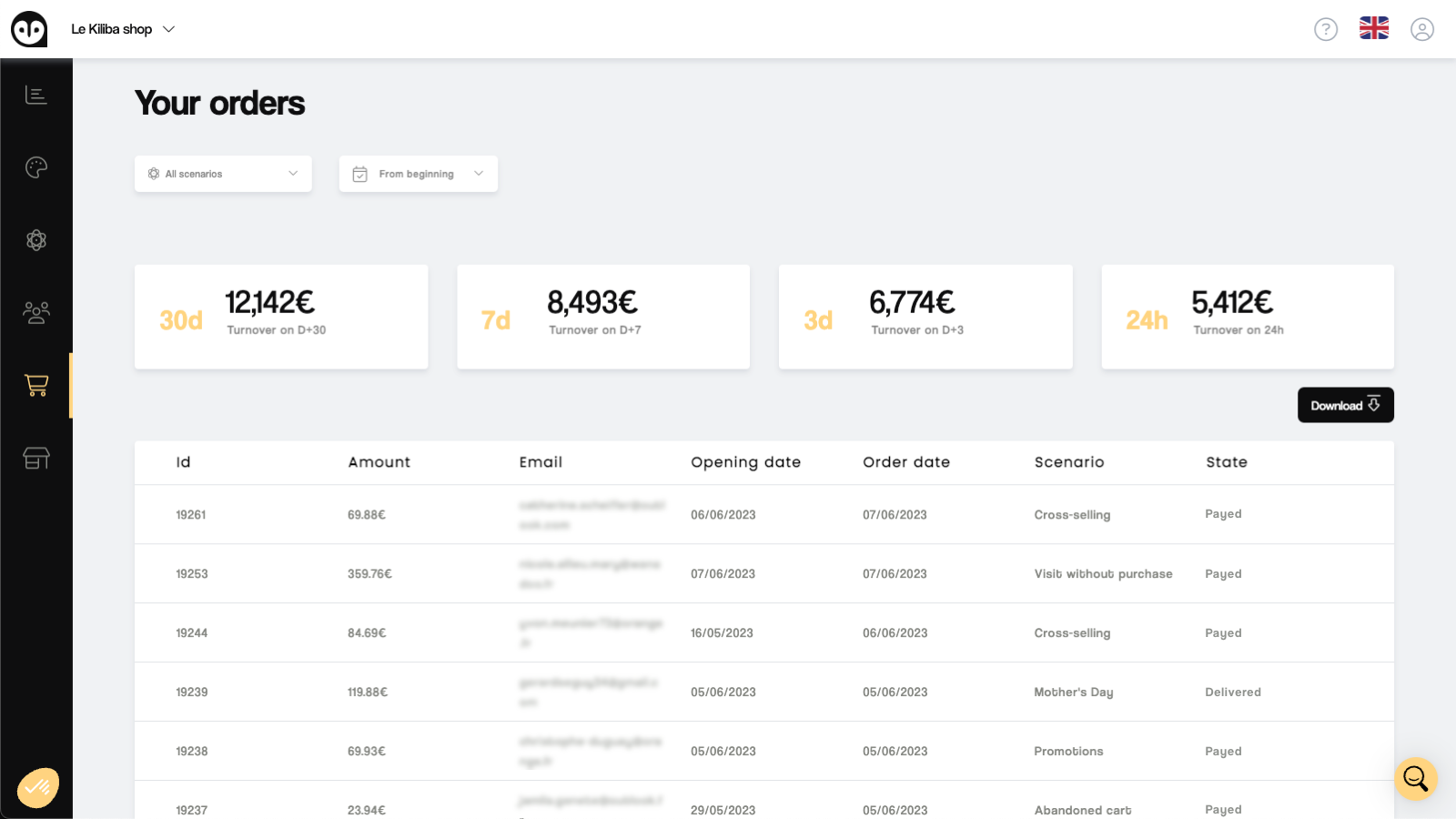Click the British flag language selector
The height and width of the screenshot is (819, 1456).
pos(1374,28)
